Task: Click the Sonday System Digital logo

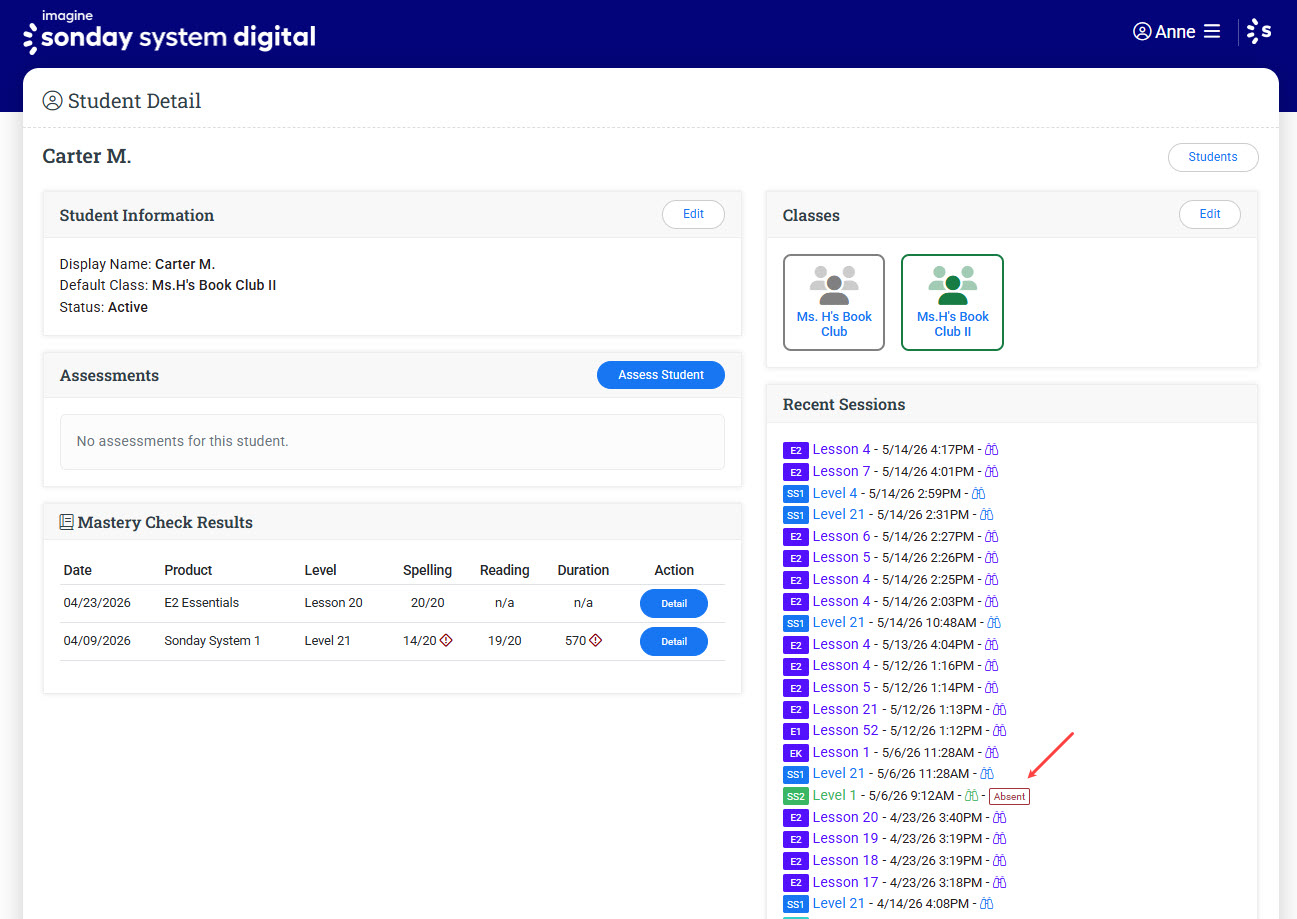Action: coord(169,32)
